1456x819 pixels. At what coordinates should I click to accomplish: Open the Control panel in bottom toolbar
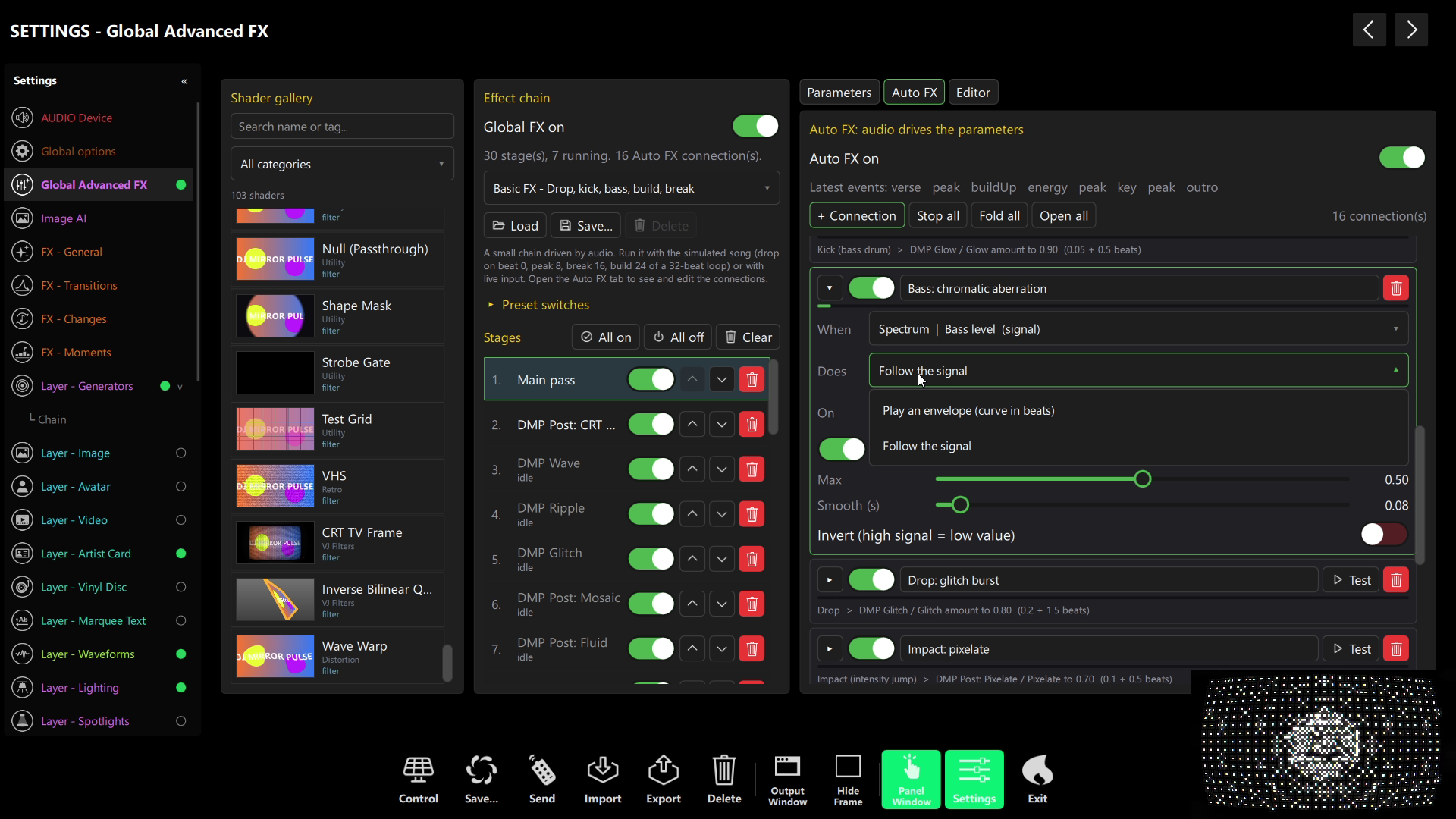[418, 780]
